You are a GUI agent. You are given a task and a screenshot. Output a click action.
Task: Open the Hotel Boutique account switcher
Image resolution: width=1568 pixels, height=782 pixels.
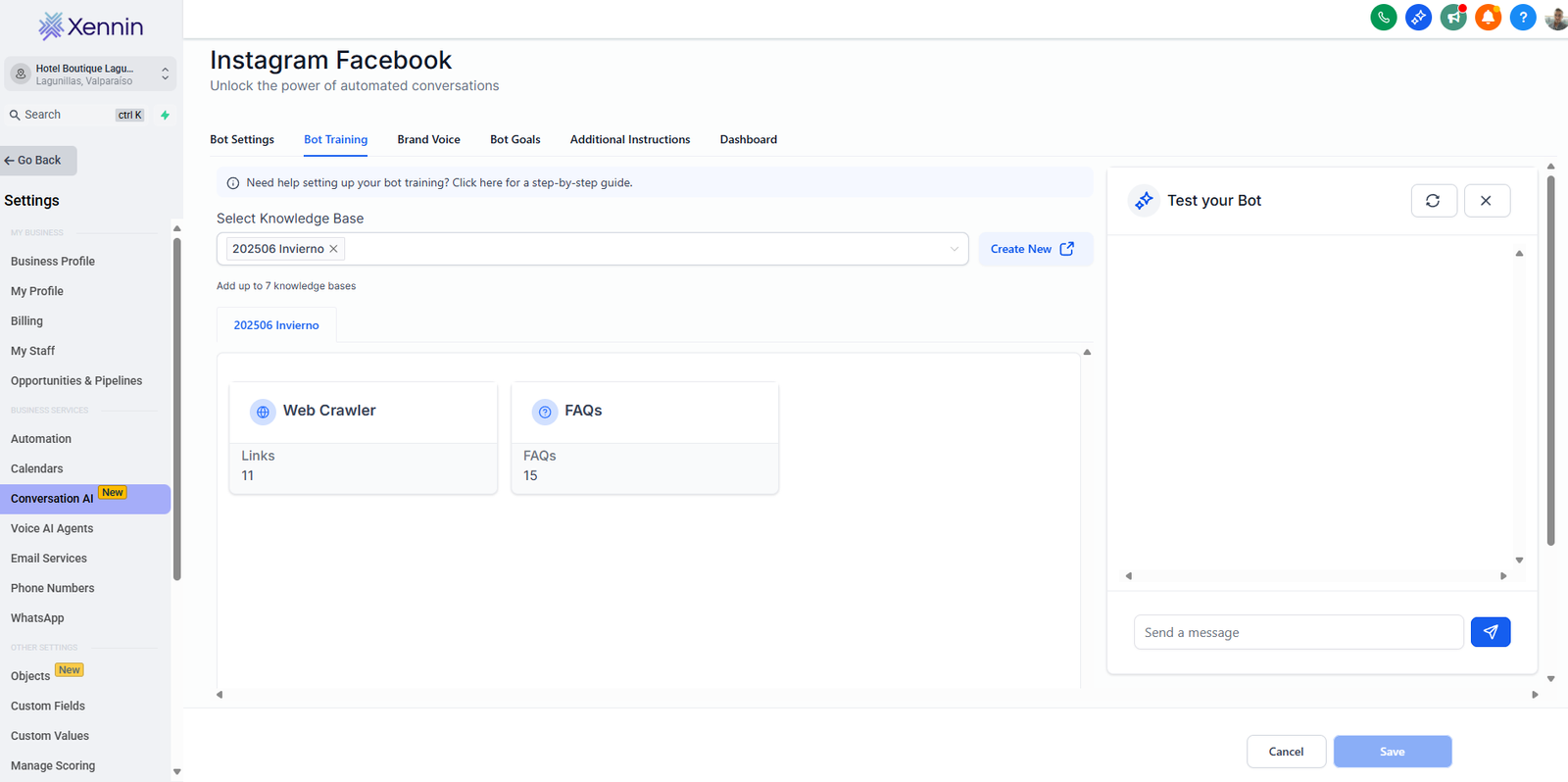tap(90, 74)
